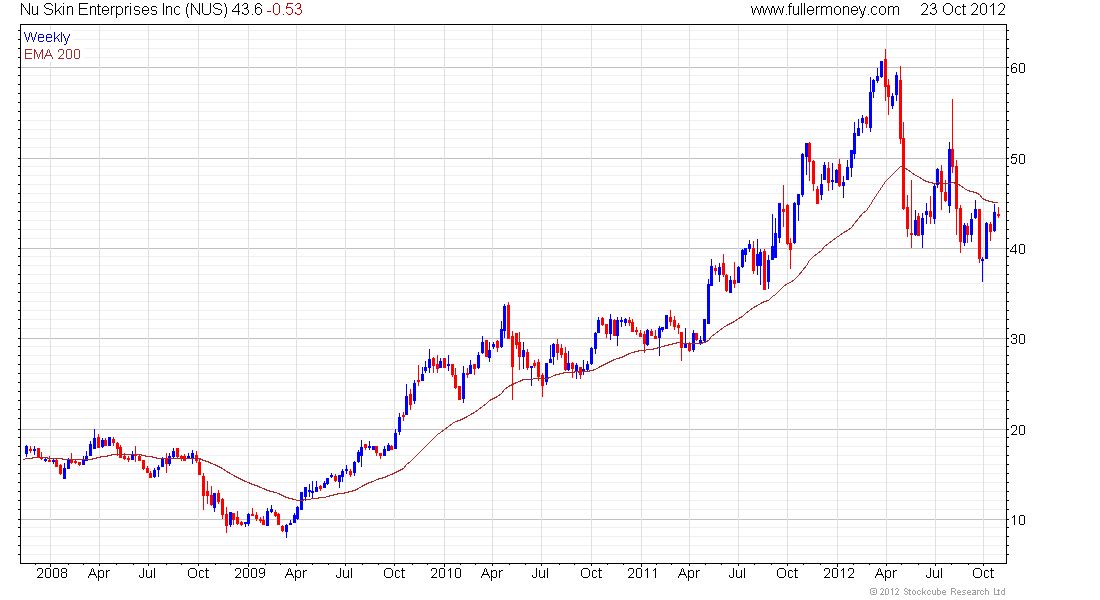Click the chart title 'Nu Skin Enterprises Inc (NUS)'
Viewport: 1100px width, 600px height.
tap(123, 10)
